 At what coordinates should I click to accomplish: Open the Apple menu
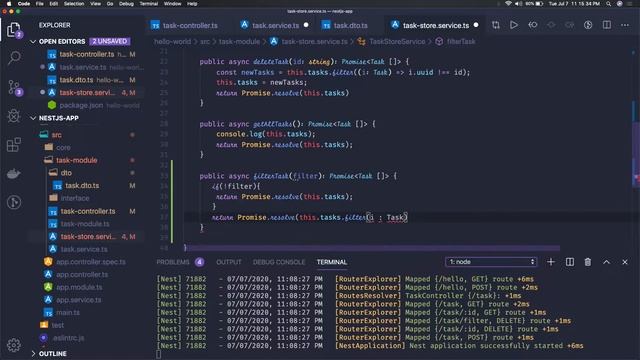pos(9,4)
